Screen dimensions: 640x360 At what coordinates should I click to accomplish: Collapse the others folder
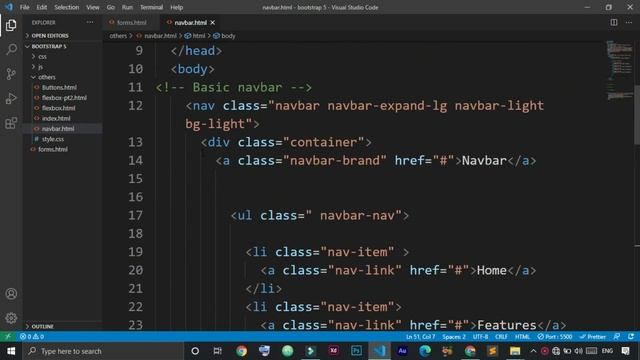(47, 77)
